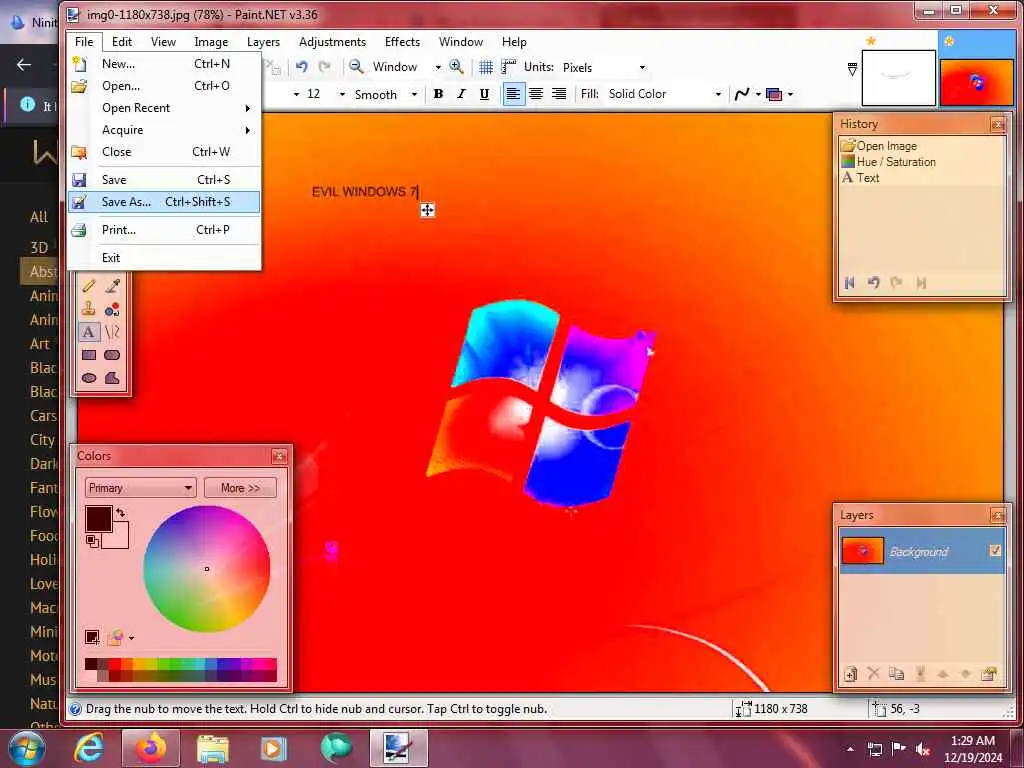The height and width of the screenshot is (768, 1024).
Task: Select the Recolor tool
Action: tap(112, 309)
